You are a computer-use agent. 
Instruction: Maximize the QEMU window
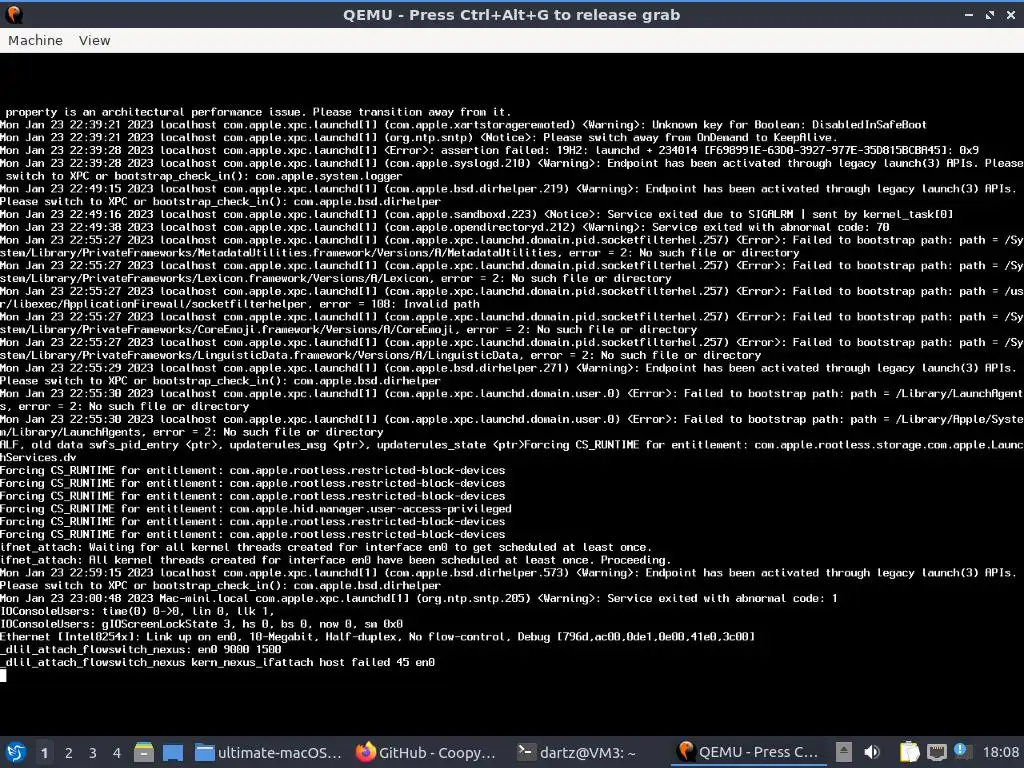990,14
